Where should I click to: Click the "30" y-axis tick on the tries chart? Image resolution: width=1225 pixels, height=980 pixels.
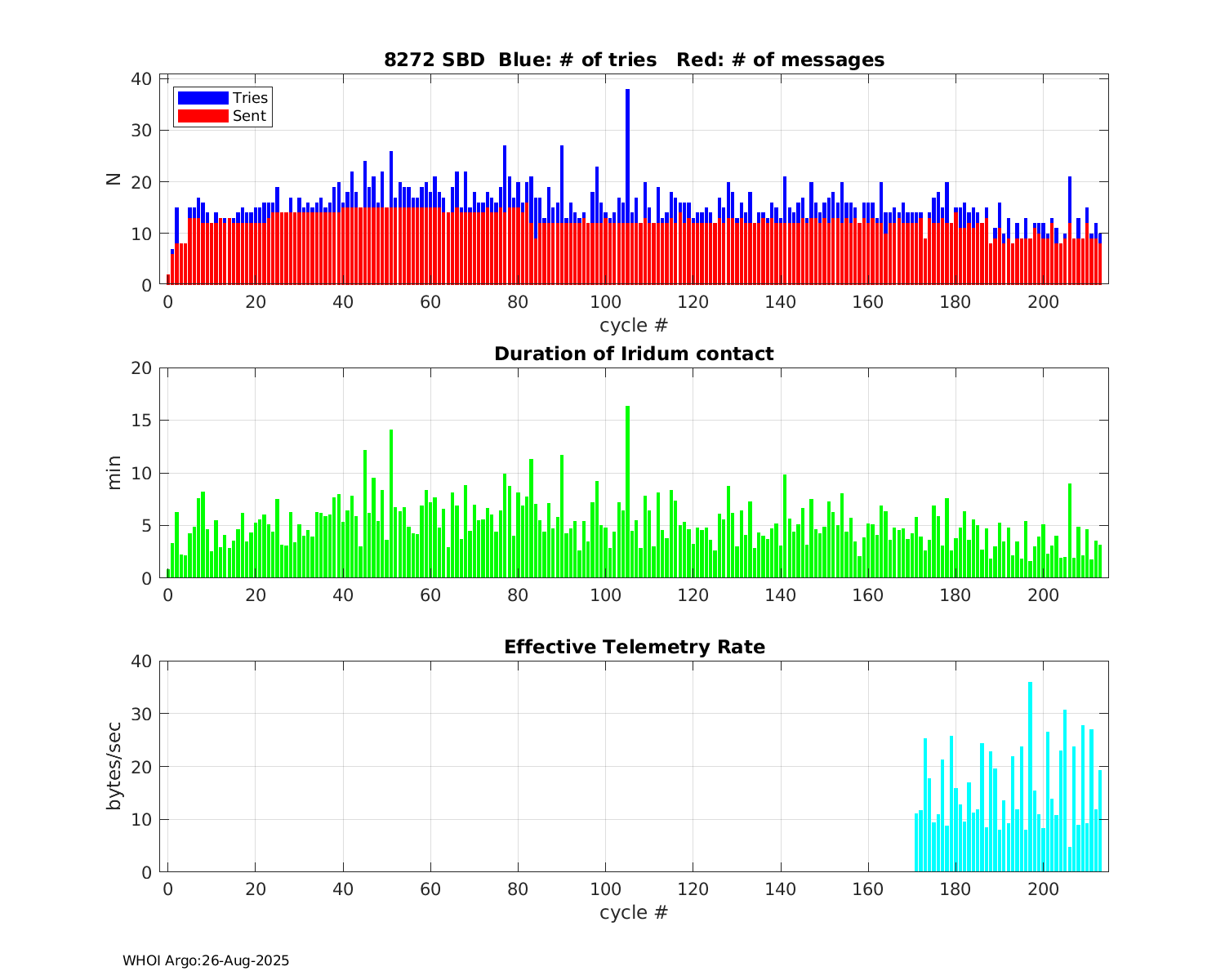tap(141, 131)
